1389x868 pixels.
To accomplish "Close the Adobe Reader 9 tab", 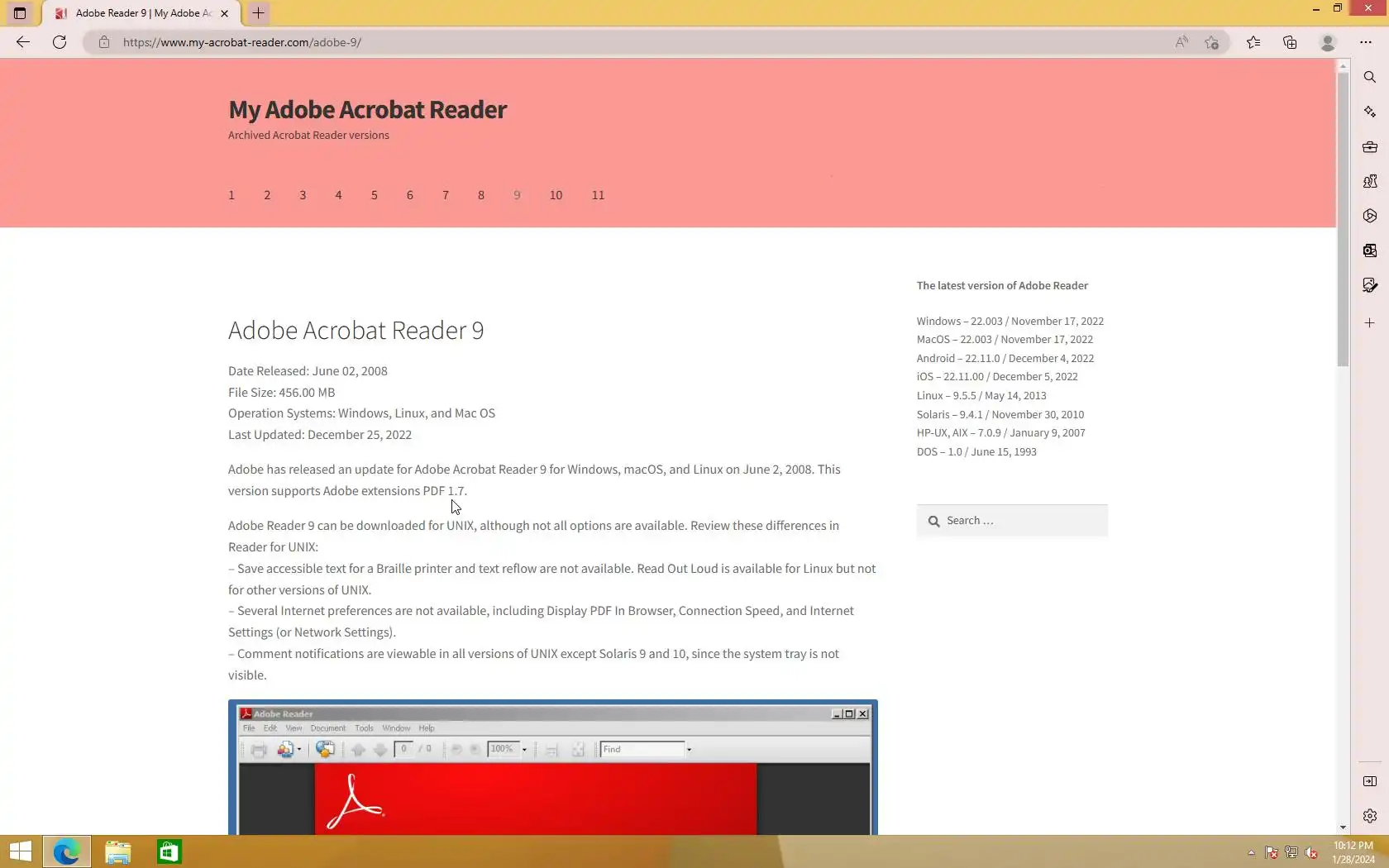I will (224, 13).
